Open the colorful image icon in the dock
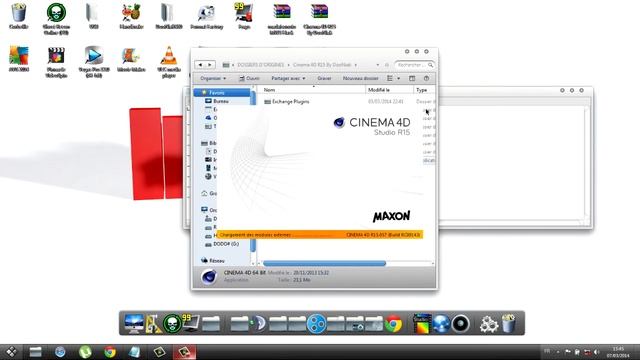The width and height of the screenshot is (640, 360). [x=422, y=324]
